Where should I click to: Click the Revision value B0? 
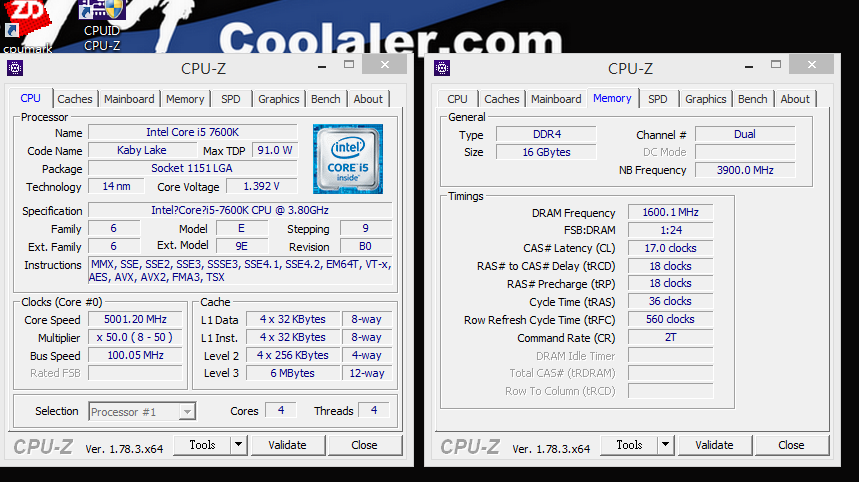pos(366,246)
